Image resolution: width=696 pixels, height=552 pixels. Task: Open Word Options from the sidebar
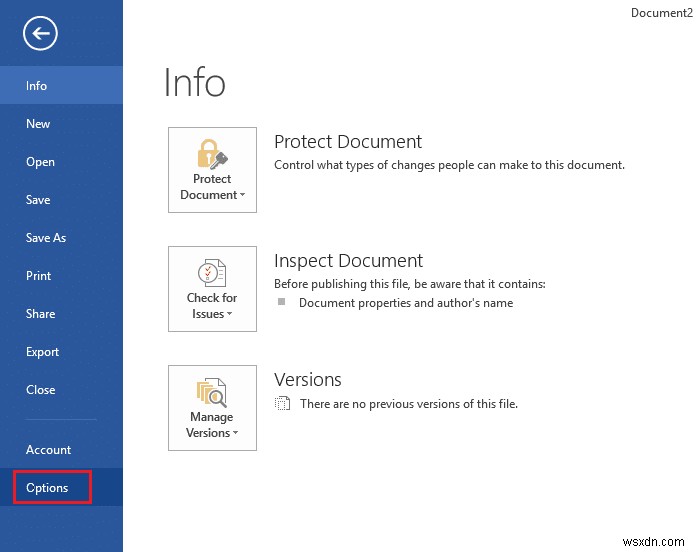click(61, 487)
